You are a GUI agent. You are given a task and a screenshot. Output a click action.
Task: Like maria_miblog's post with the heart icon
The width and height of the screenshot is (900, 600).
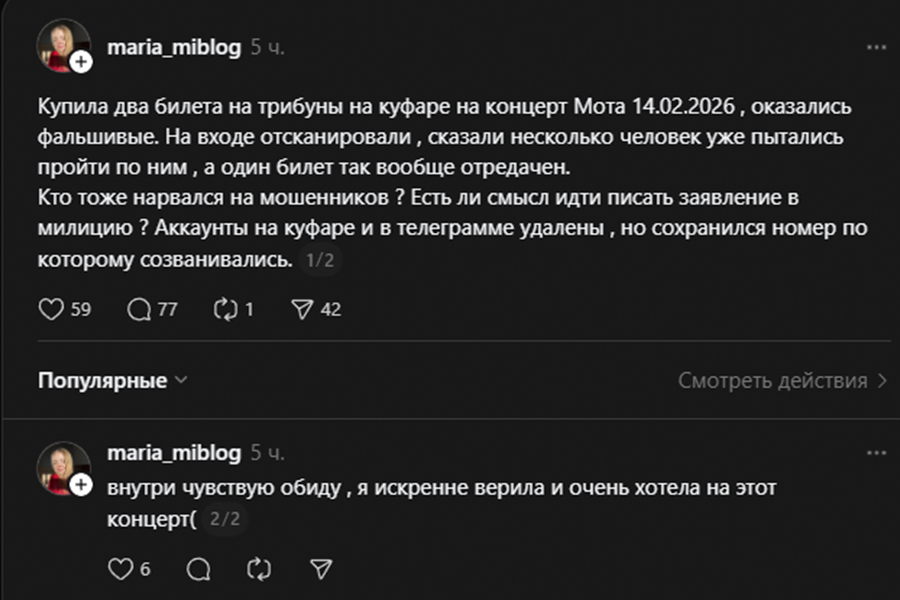click(x=50, y=310)
